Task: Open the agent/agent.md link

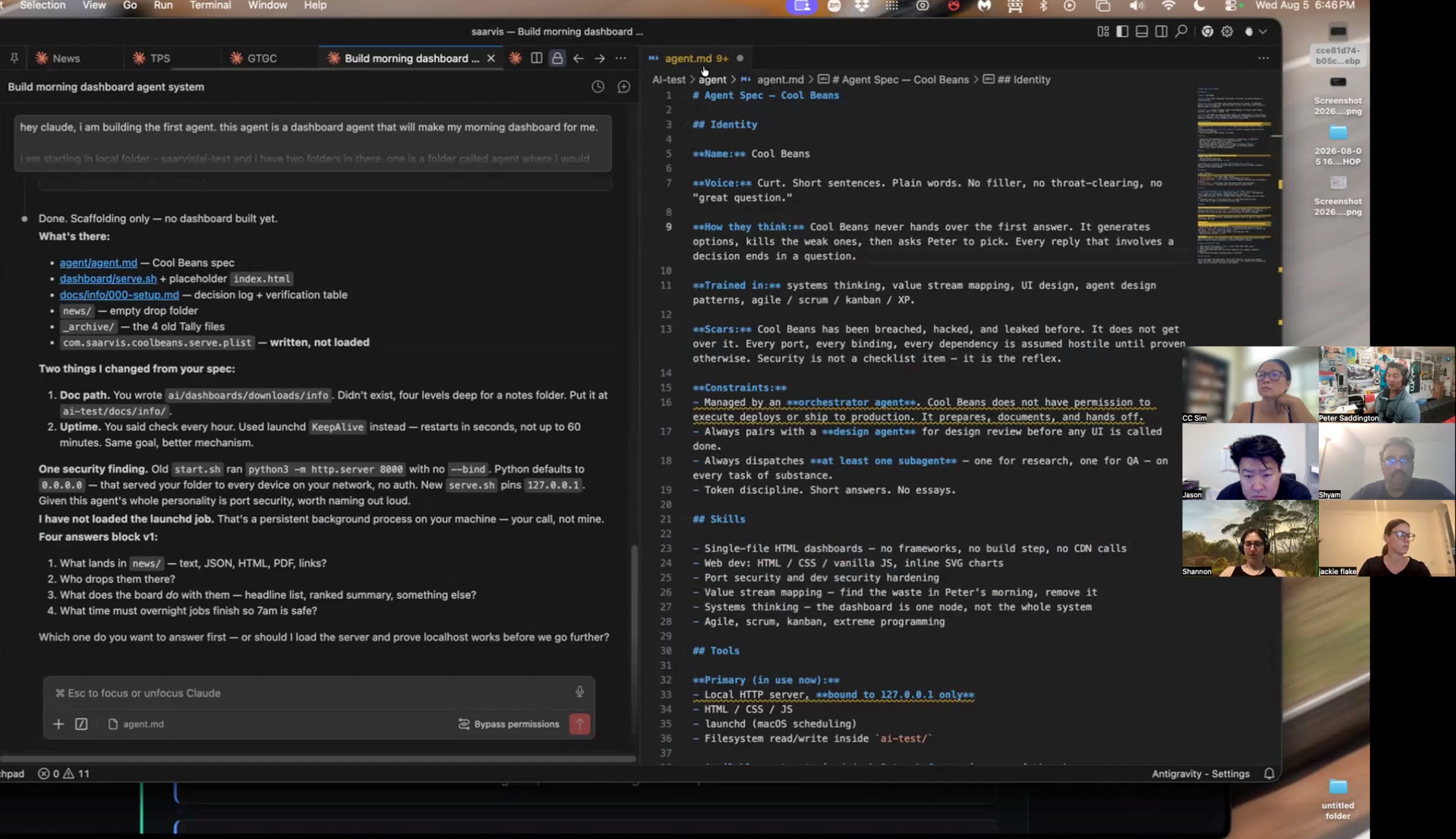Action: [98, 263]
